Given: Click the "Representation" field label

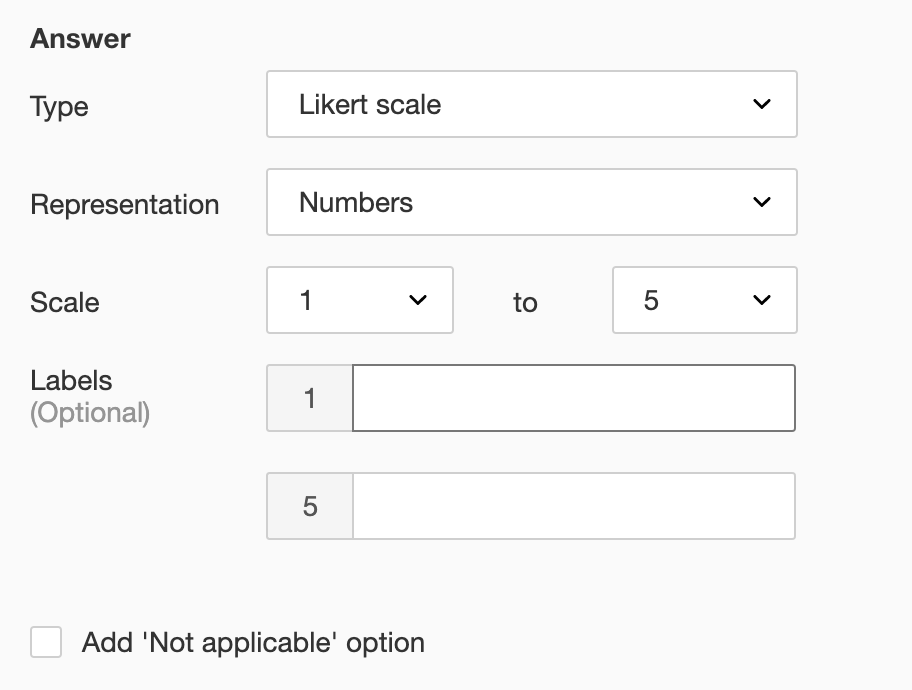Looking at the screenshot, I should [x=125, y=204].
